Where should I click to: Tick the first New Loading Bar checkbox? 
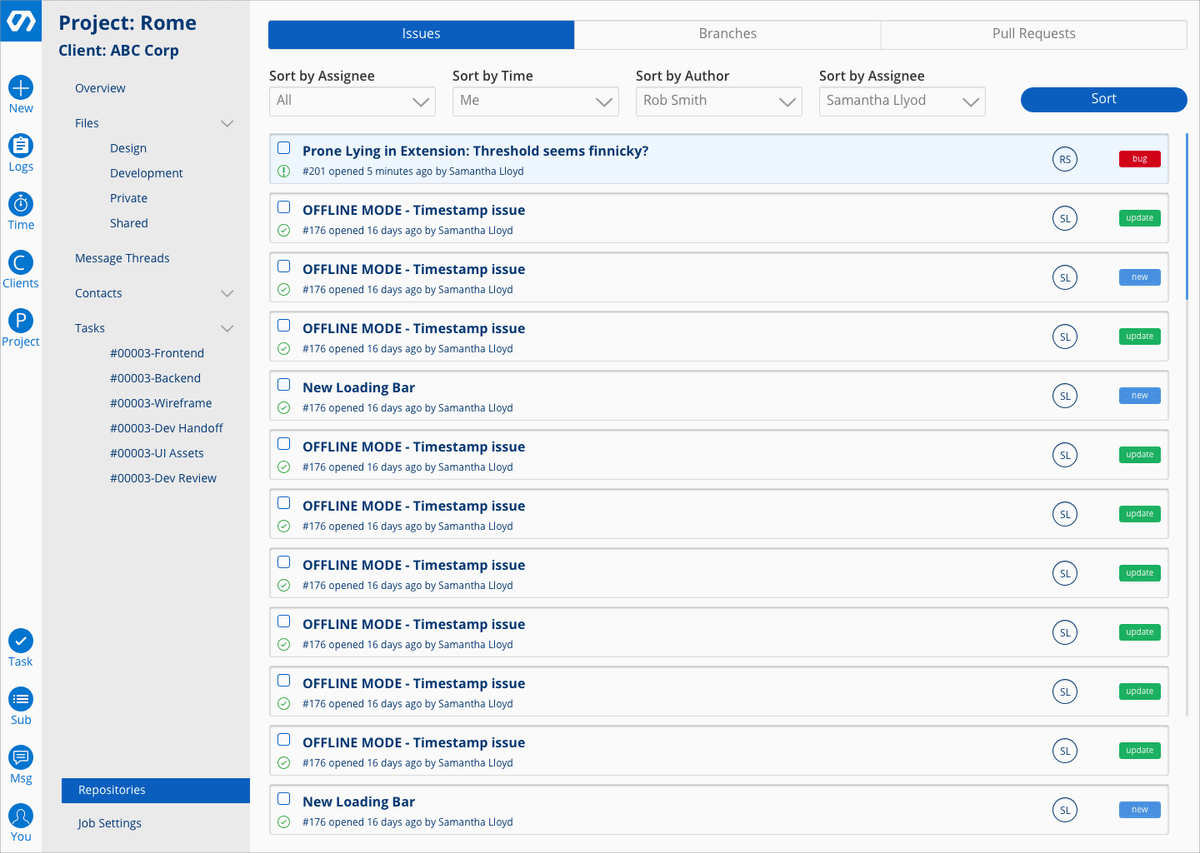tap(284, 385)
